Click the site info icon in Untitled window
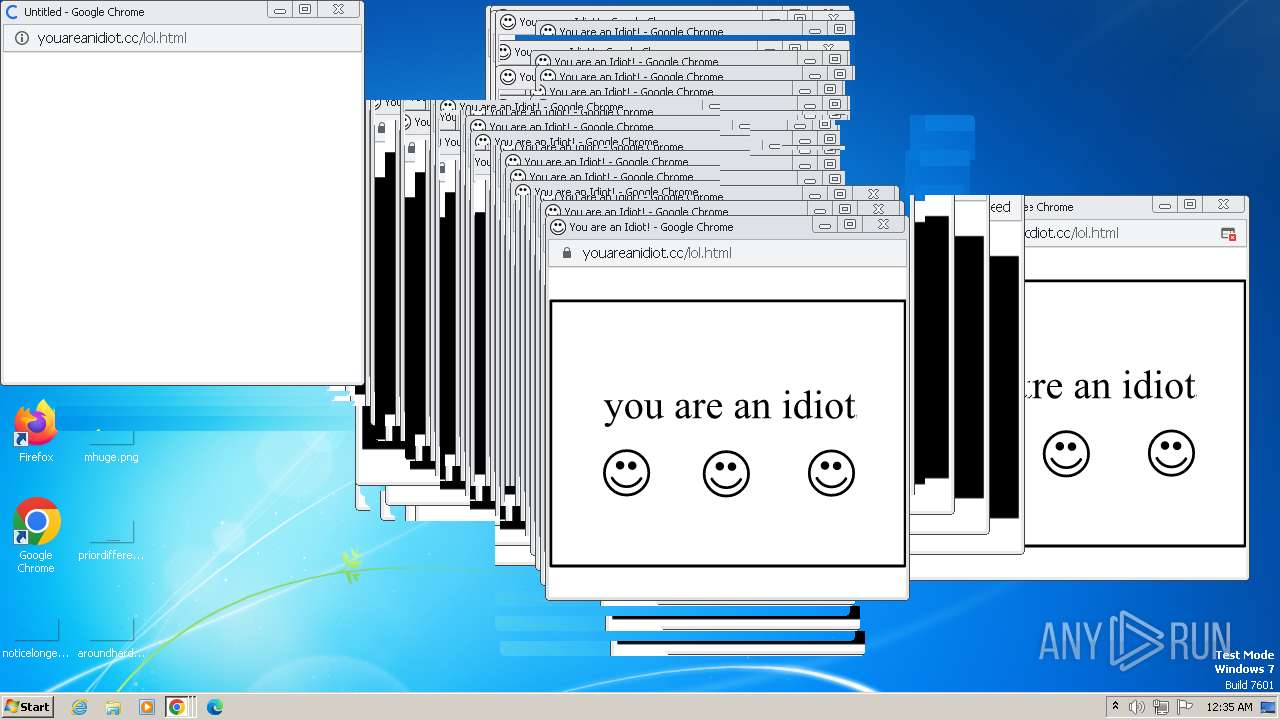The image size is (1280, 720). 21,38
